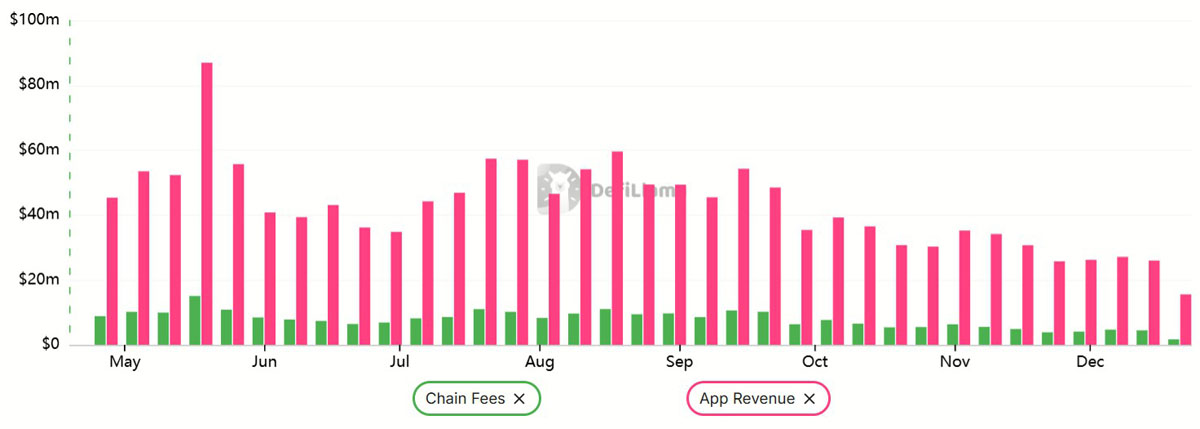This screenshot has width=1200, height=429.
Task: Toggle the Chain Fees legend pill
Action: 465,399
